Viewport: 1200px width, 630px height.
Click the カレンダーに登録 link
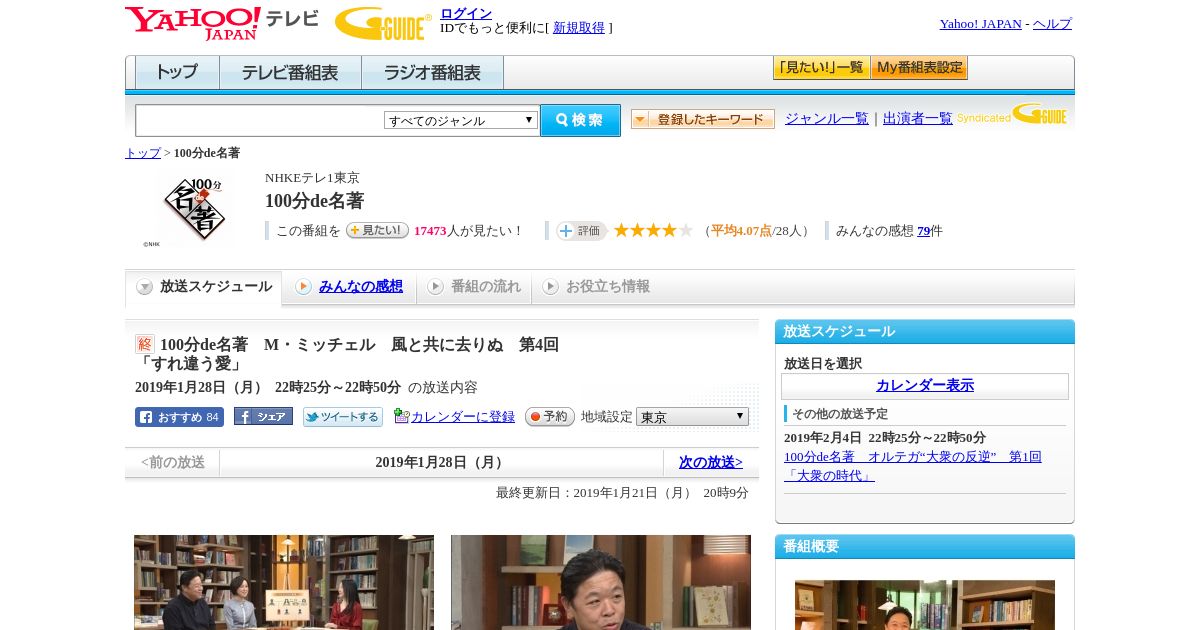click(463, 416)
